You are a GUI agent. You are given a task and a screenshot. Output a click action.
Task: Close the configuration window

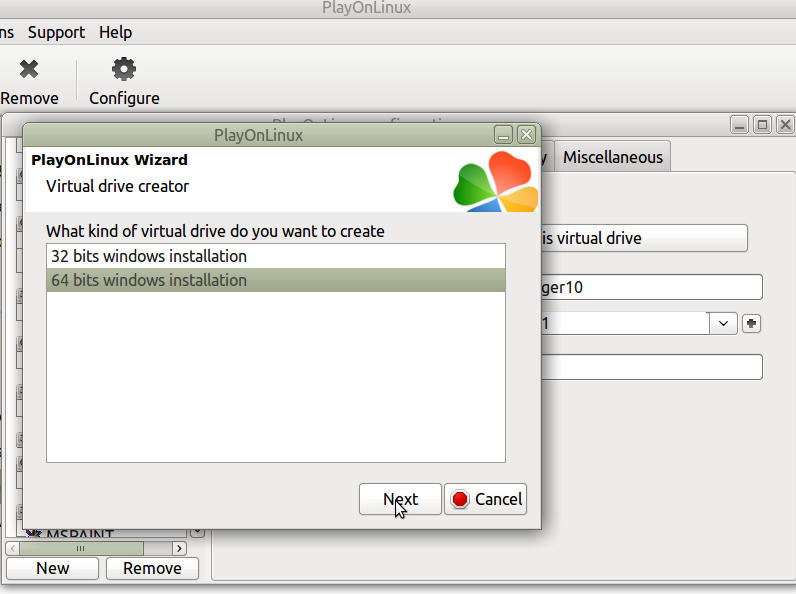(785, 124)
